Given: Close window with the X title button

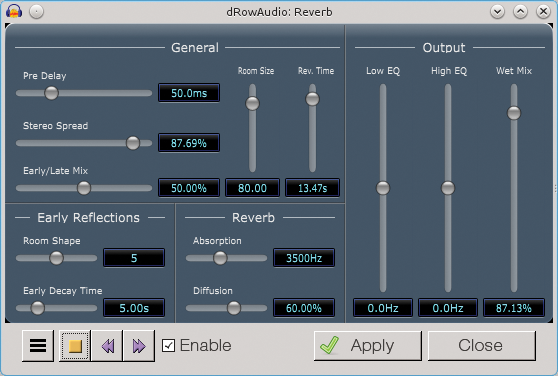Looking at the screenshot, I should tap(543, 12).
